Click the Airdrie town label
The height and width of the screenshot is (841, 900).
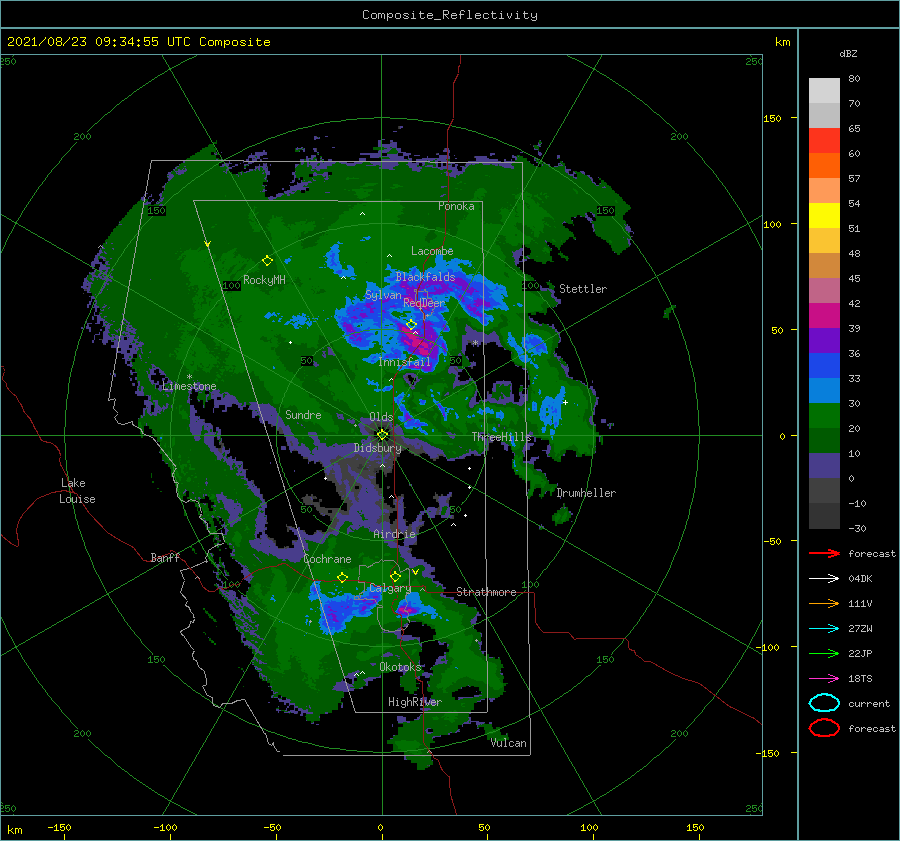coord(394,534)
